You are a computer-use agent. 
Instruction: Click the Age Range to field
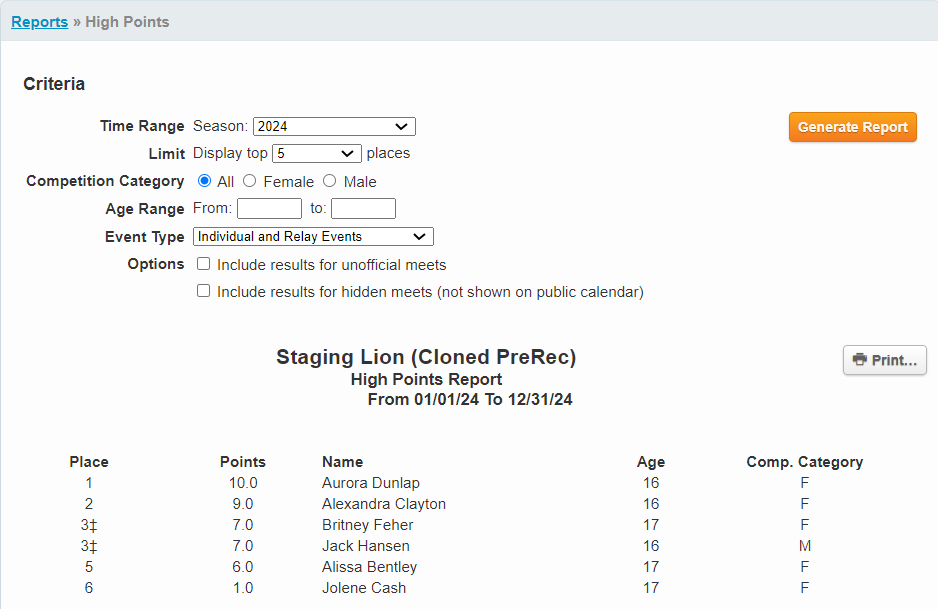pyautogui.click(x=363, y=208)
